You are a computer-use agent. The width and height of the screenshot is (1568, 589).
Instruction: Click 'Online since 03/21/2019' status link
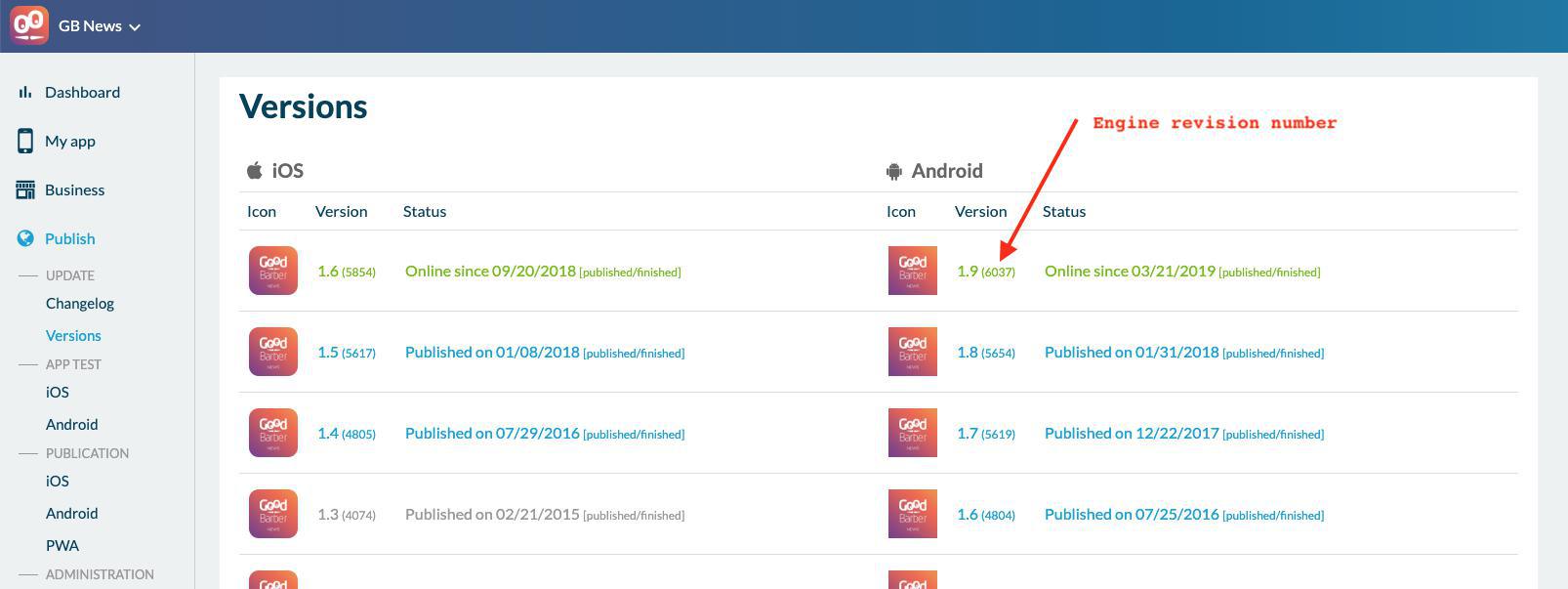click(x=1130, y=272)
